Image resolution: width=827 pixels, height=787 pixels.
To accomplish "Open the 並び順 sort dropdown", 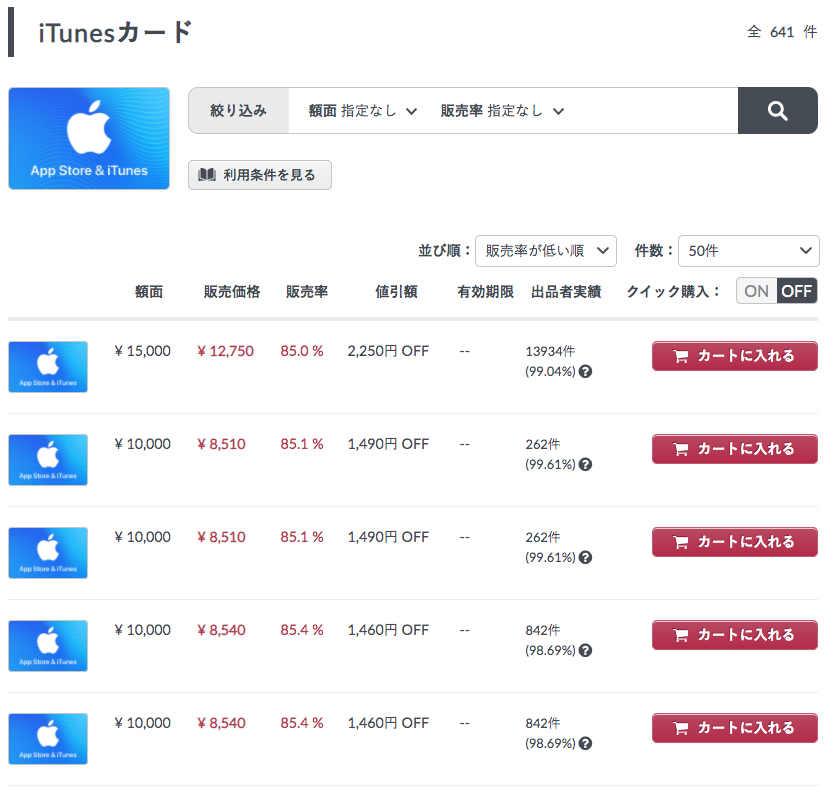I will 546,251.
